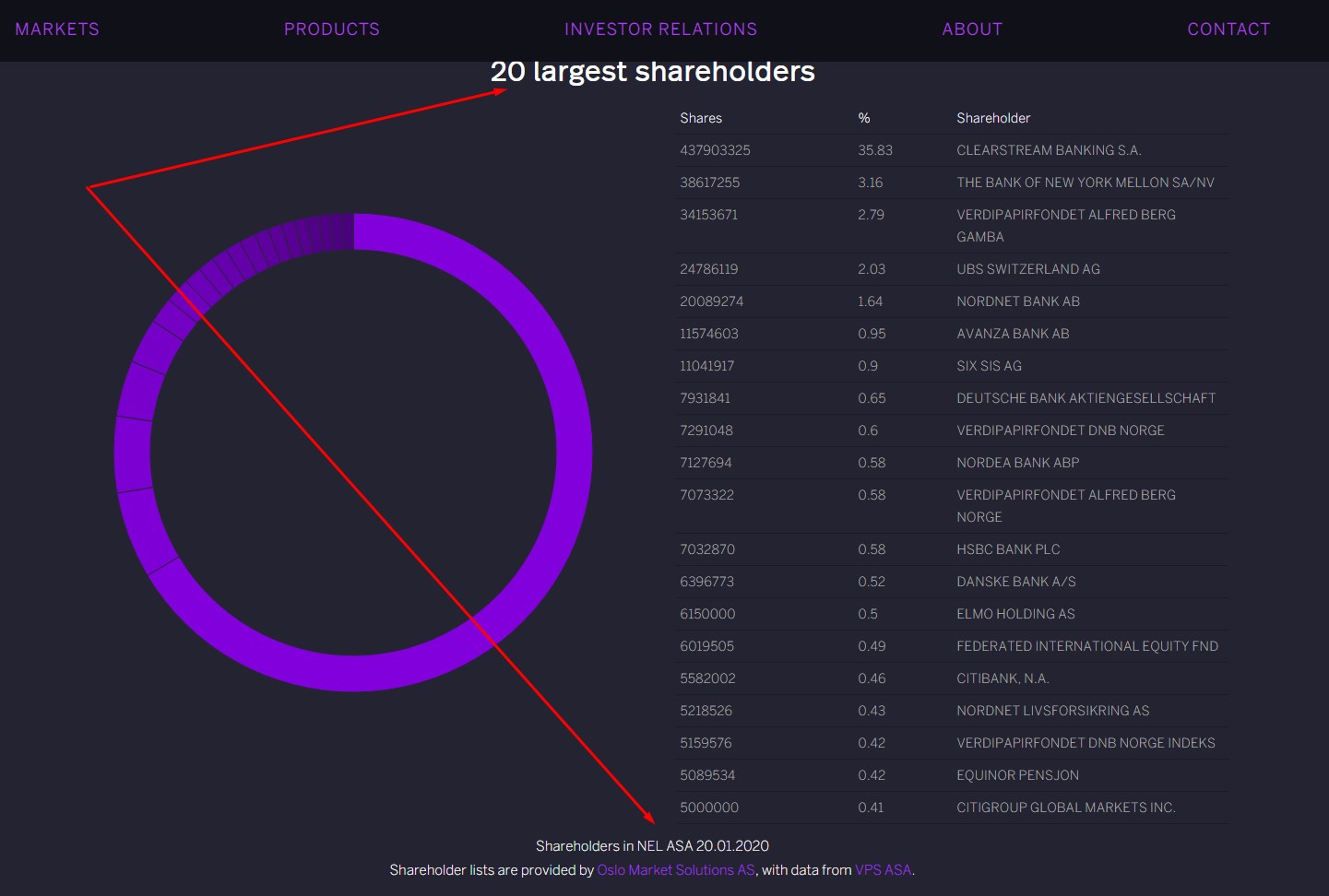Click the Elmo Holding AS entry

pyautogui.click(x=1015, y=614)
